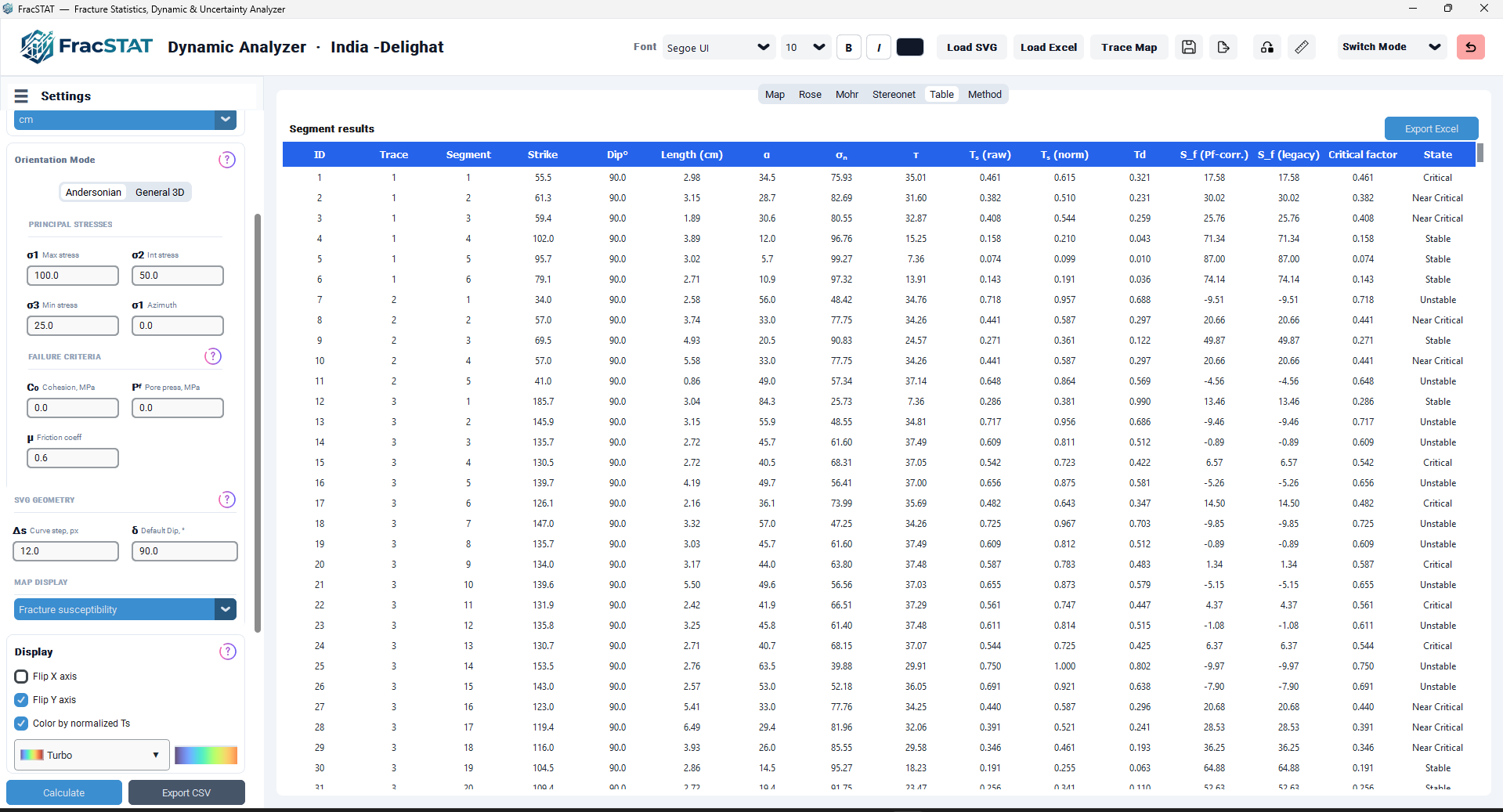This screenshot has width=1503, height=812.
Task: Open the dark font color swatch
Action: click(x=909, y=47)
